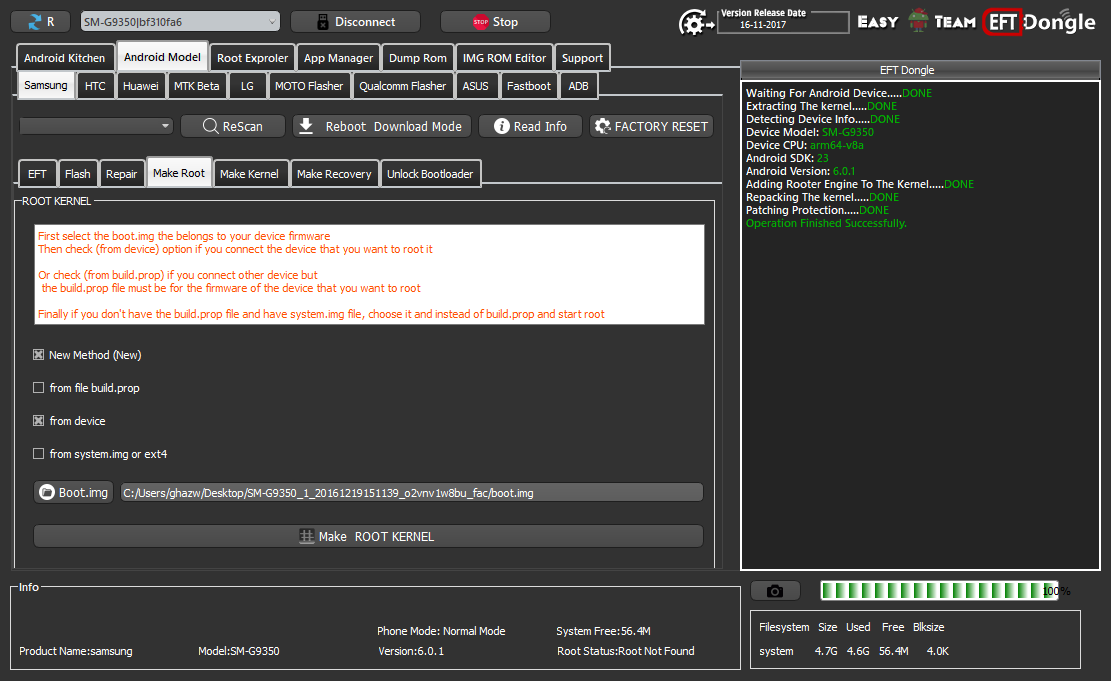Image resolution: width=1111 pixels, height=681 pixels.
Task: Toggle New Method (New) checkbox
Action: (38, 355)
